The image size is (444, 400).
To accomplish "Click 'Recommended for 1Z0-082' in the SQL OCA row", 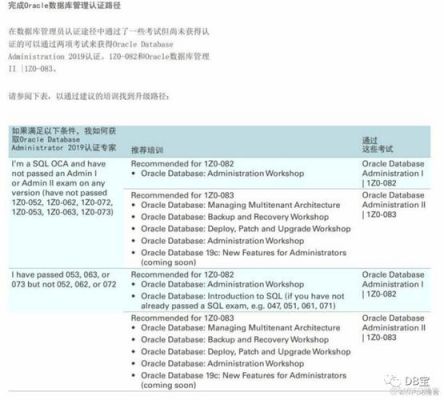I will [x=182, y=164].
